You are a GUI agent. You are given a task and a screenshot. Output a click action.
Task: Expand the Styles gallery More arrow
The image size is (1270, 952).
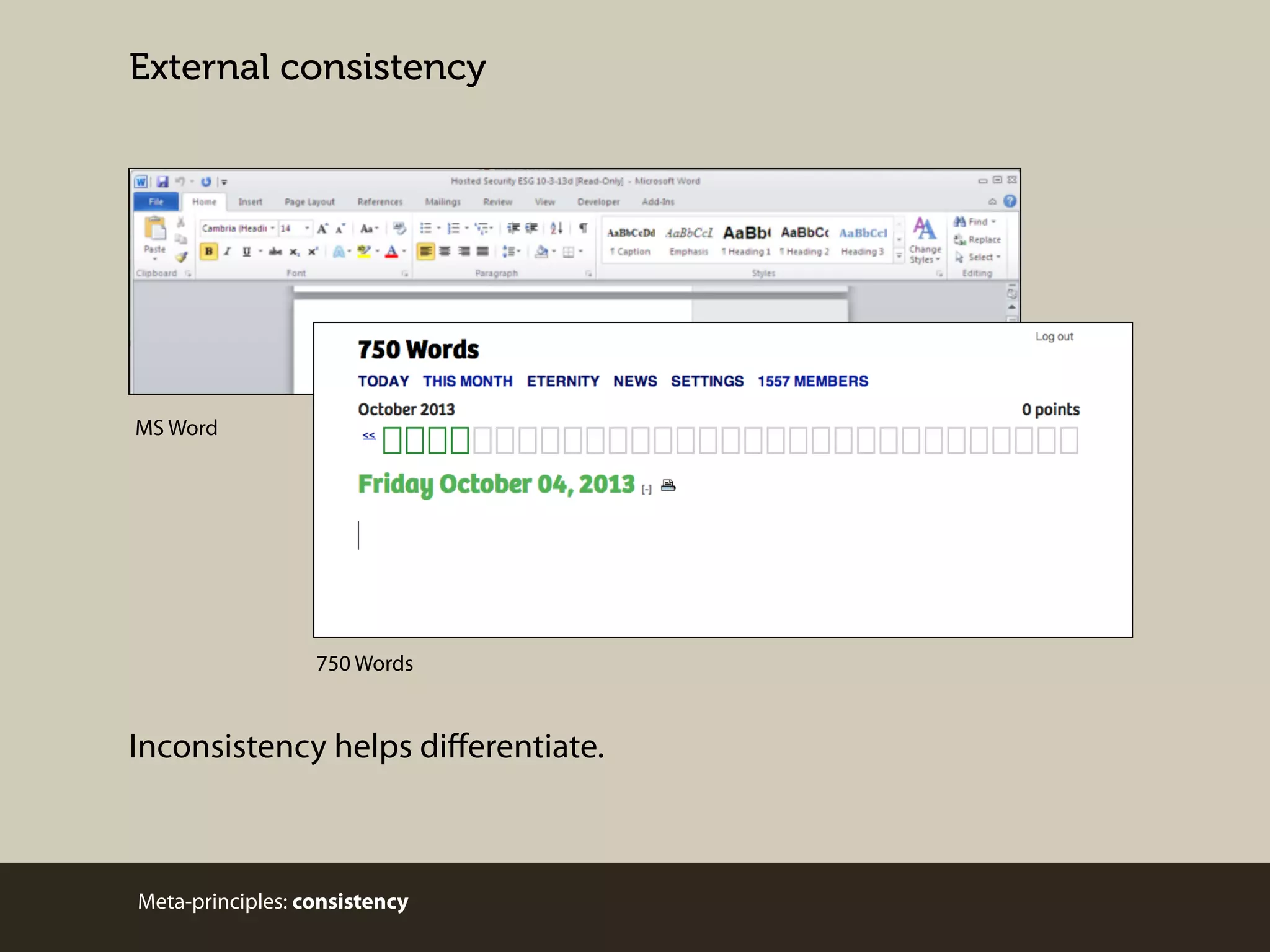[899, 256]
